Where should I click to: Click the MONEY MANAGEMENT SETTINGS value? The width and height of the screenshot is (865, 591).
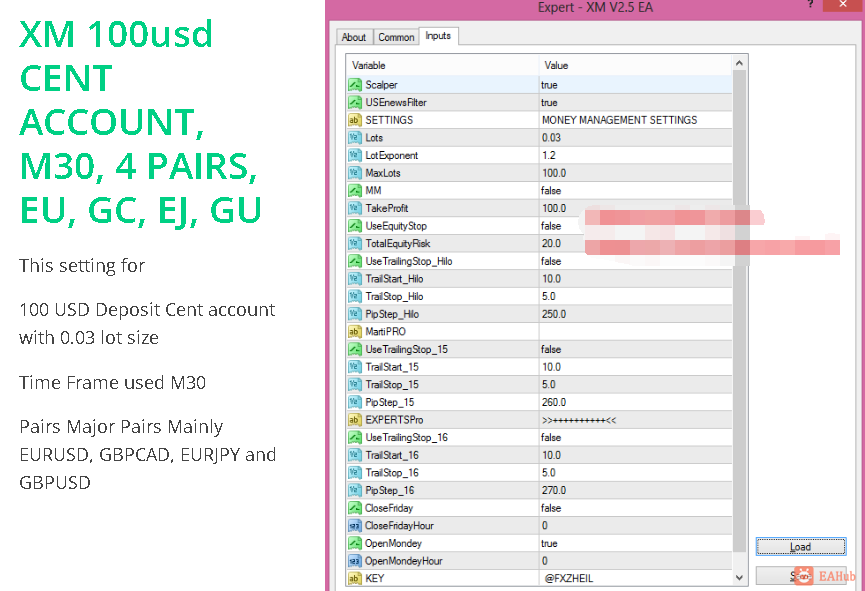[x=620, y=120]
